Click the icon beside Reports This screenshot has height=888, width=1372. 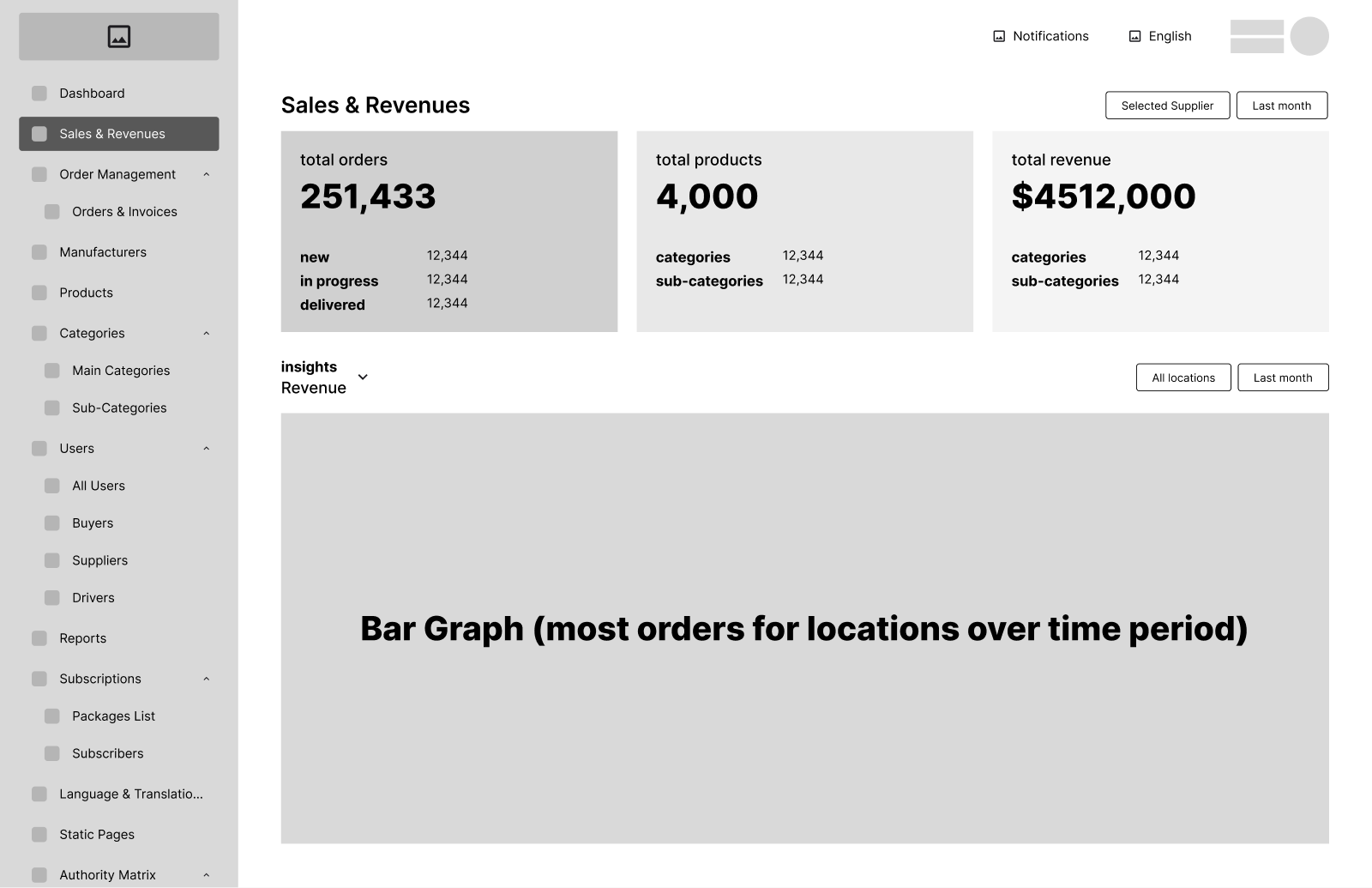[39, 638]
